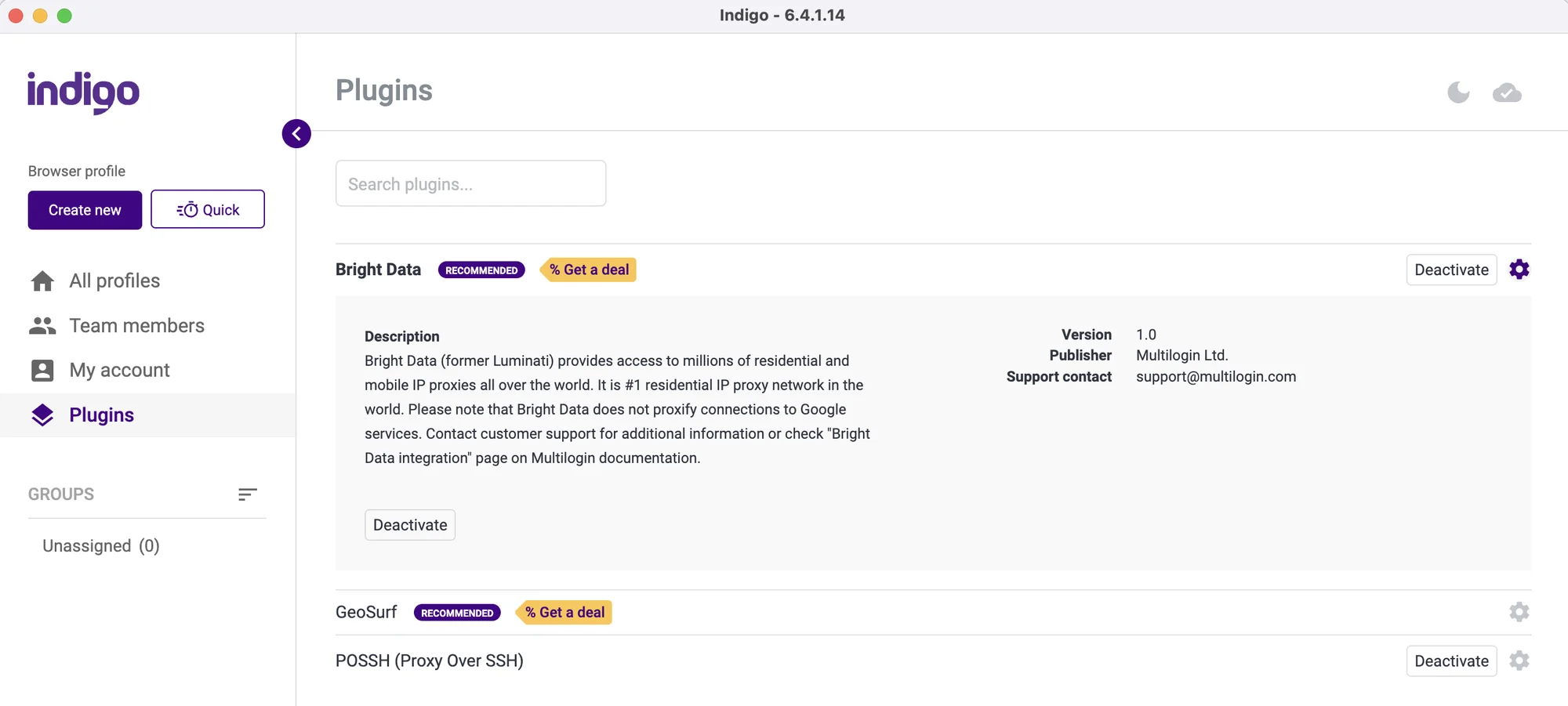
Task: Click the Multilogin Ltd. publisher value
Action: point(1182,356)
